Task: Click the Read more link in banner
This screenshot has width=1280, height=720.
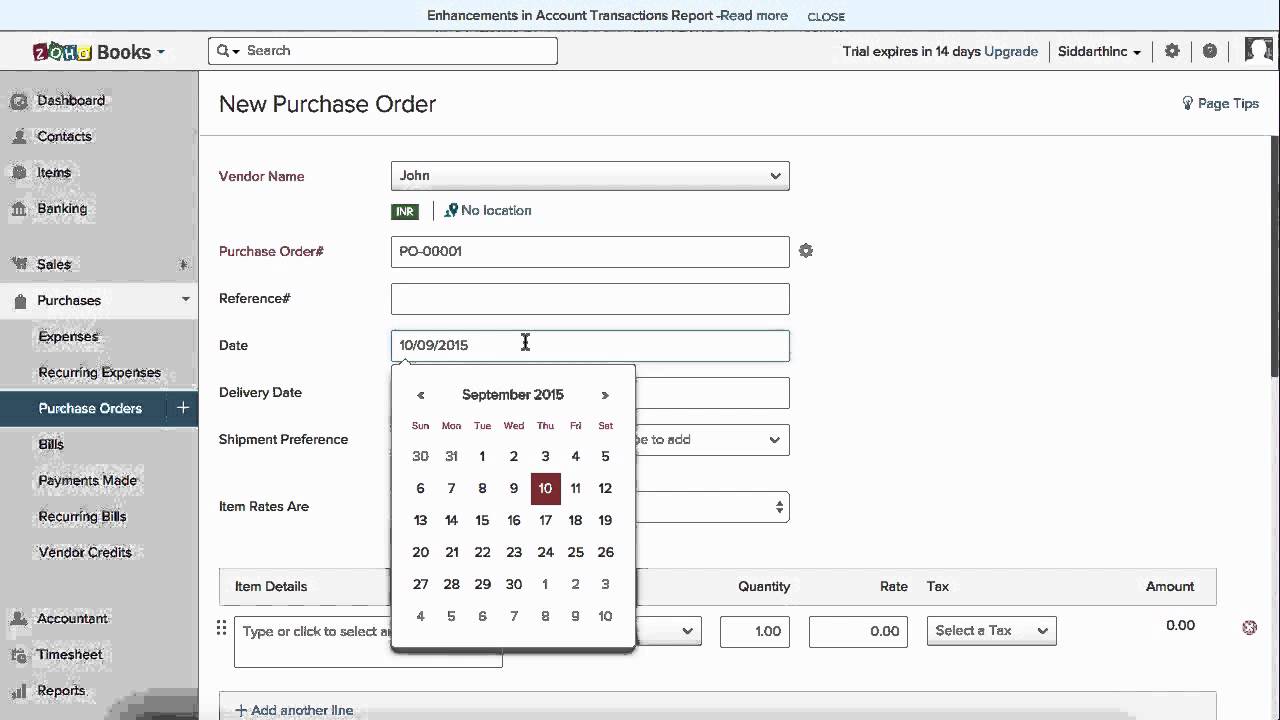Action: pyautogui.click(x=753, y=16)
